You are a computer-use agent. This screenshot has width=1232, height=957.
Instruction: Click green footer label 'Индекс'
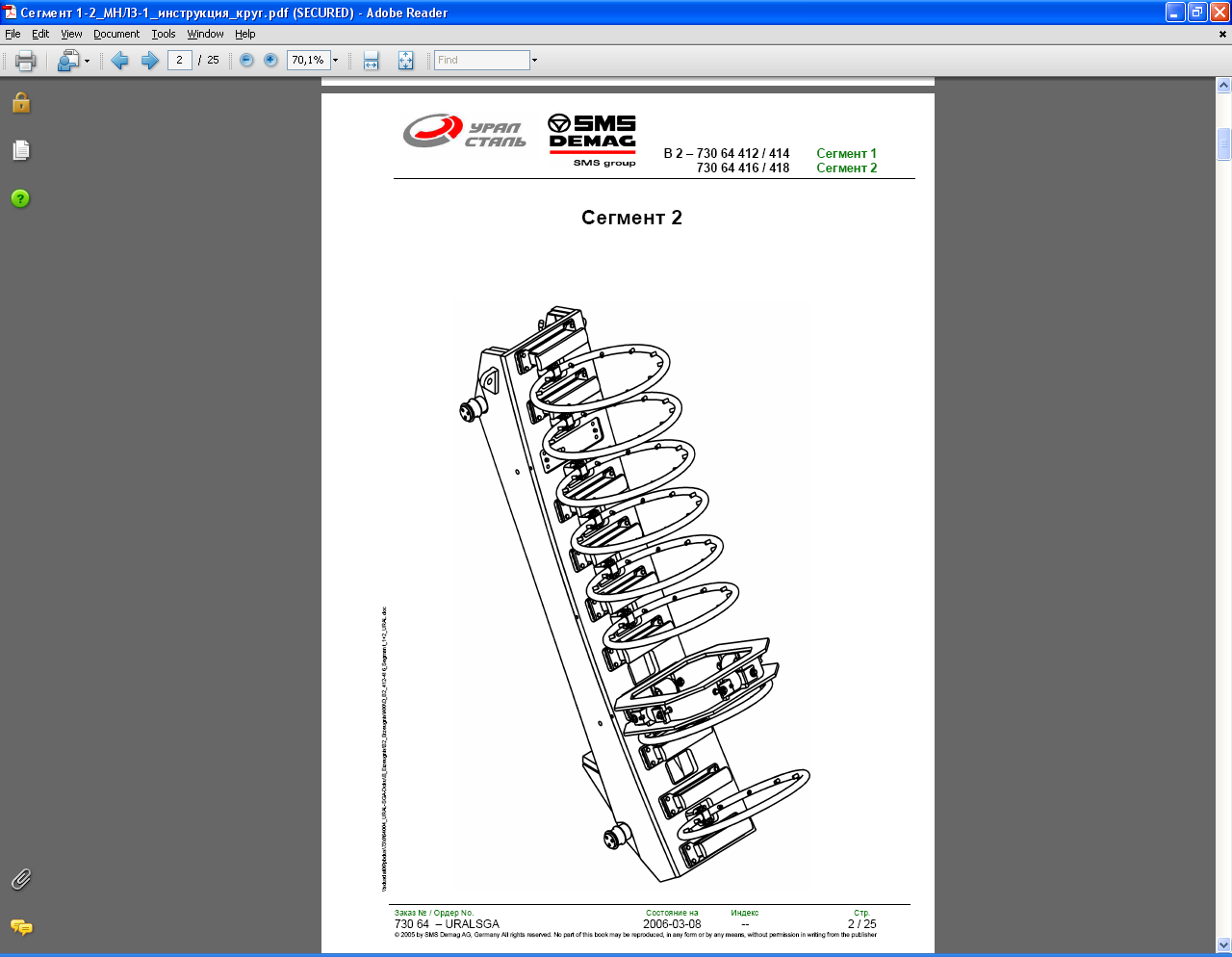(745, 913)
